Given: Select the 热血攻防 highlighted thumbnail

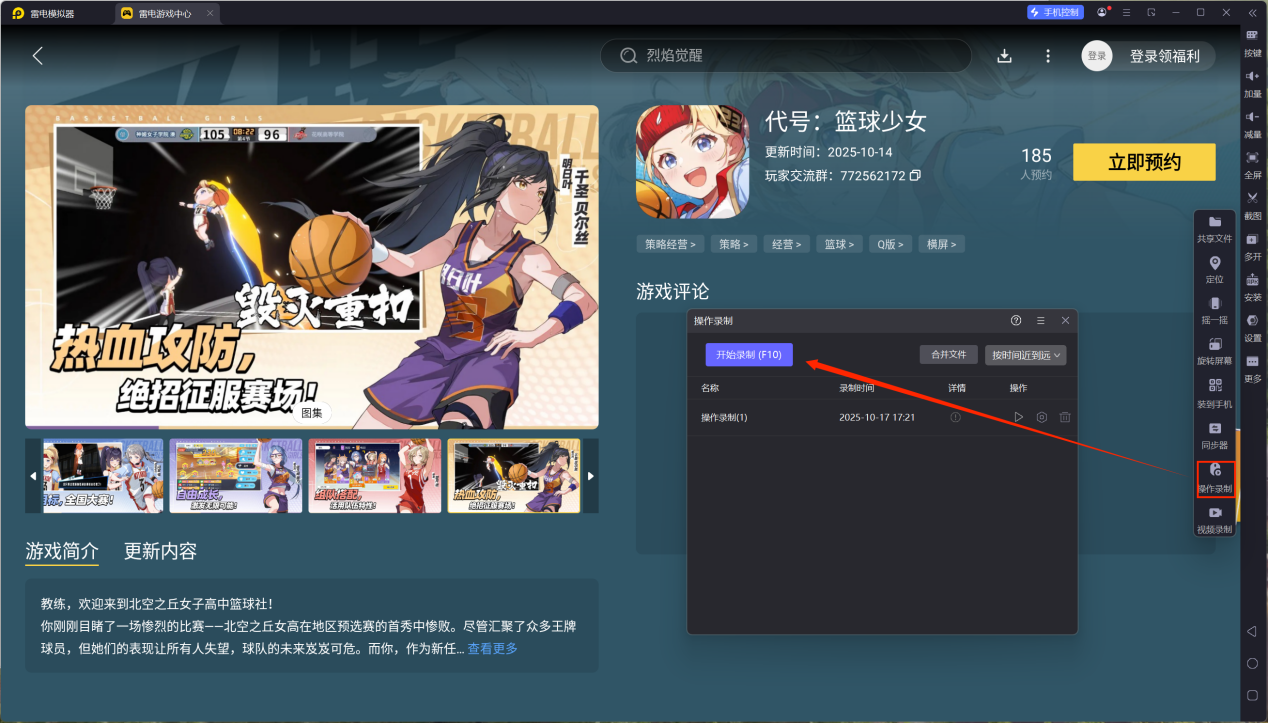Looking at the screenshot, I should pyautogui.click(x=514, y=476).
